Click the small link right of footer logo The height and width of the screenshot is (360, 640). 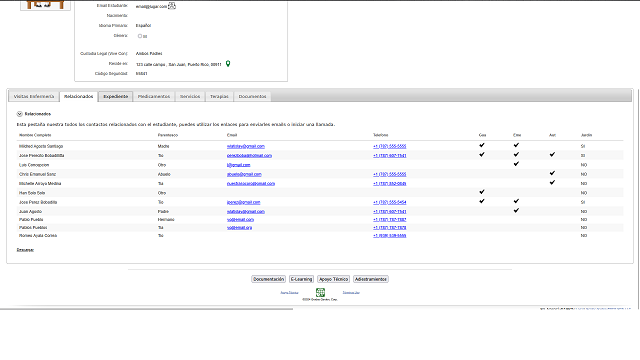351,293
